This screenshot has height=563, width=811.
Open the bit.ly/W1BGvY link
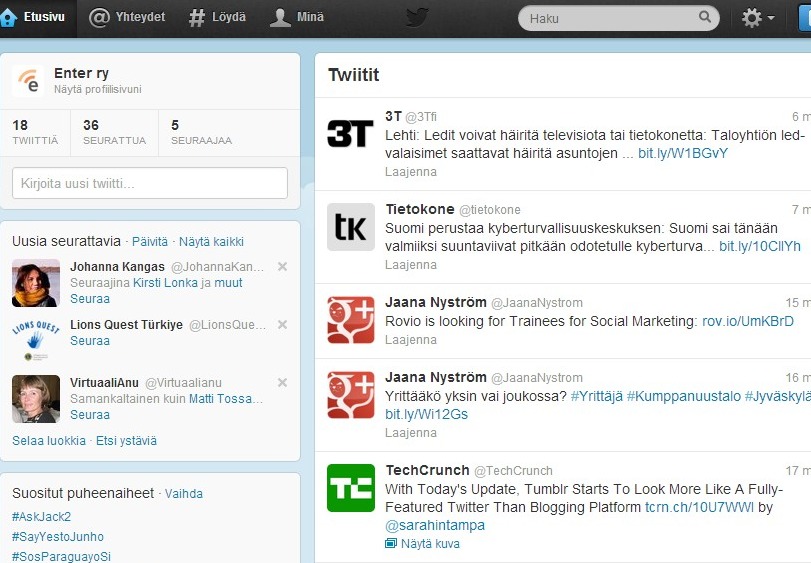pyautogui.click(x=683, y=153)
